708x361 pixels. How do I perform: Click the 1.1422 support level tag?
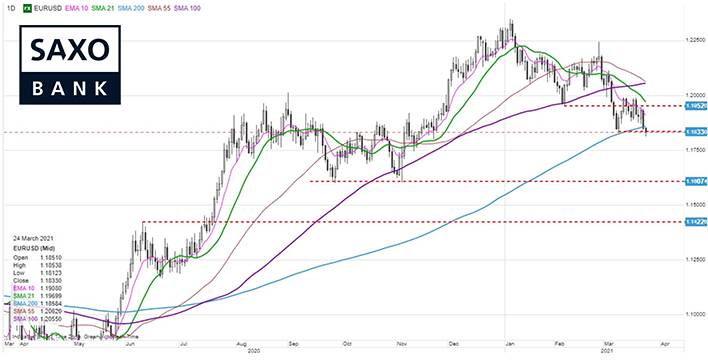tap(696, 222)
